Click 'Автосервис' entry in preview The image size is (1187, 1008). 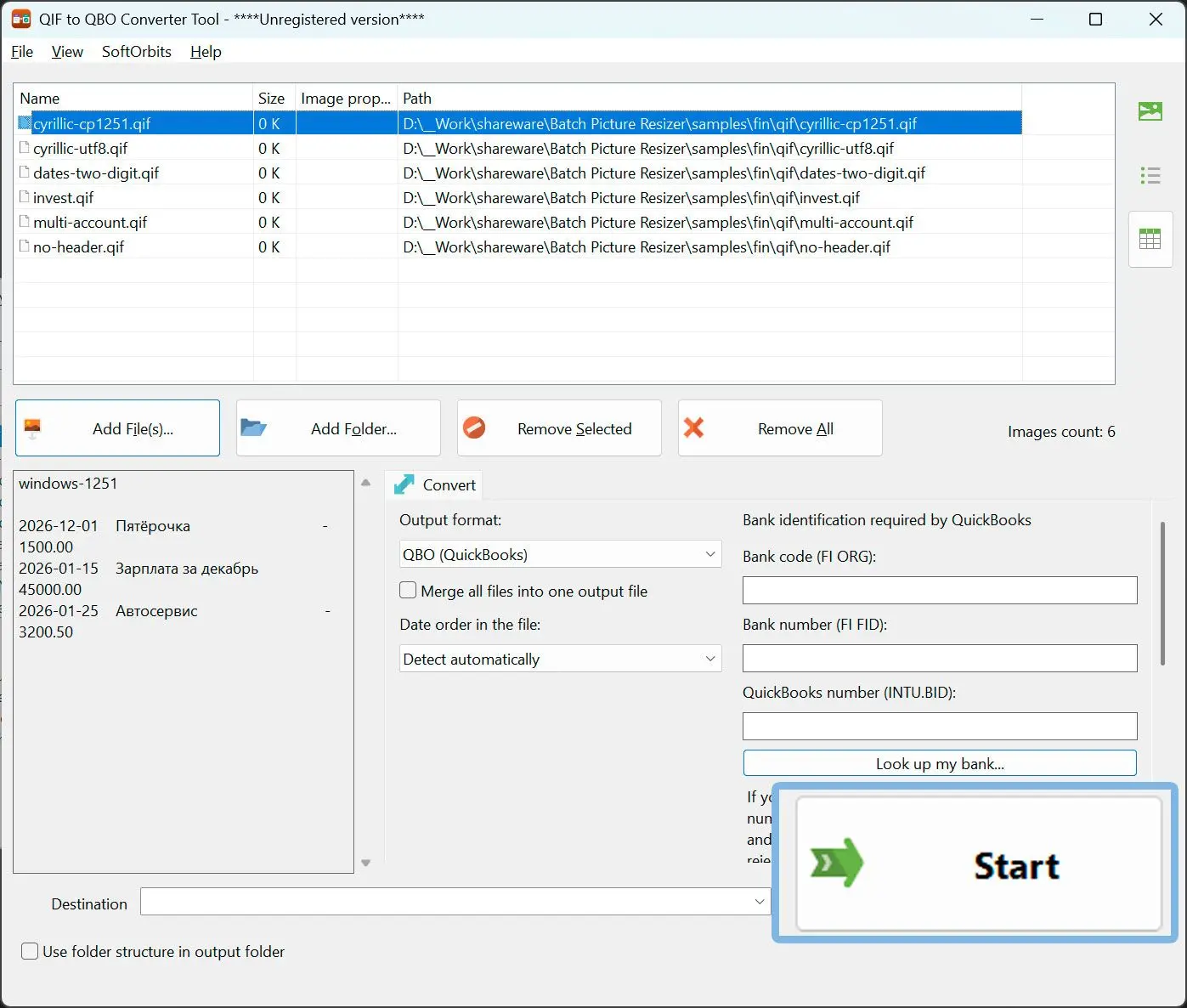[156, 611]
